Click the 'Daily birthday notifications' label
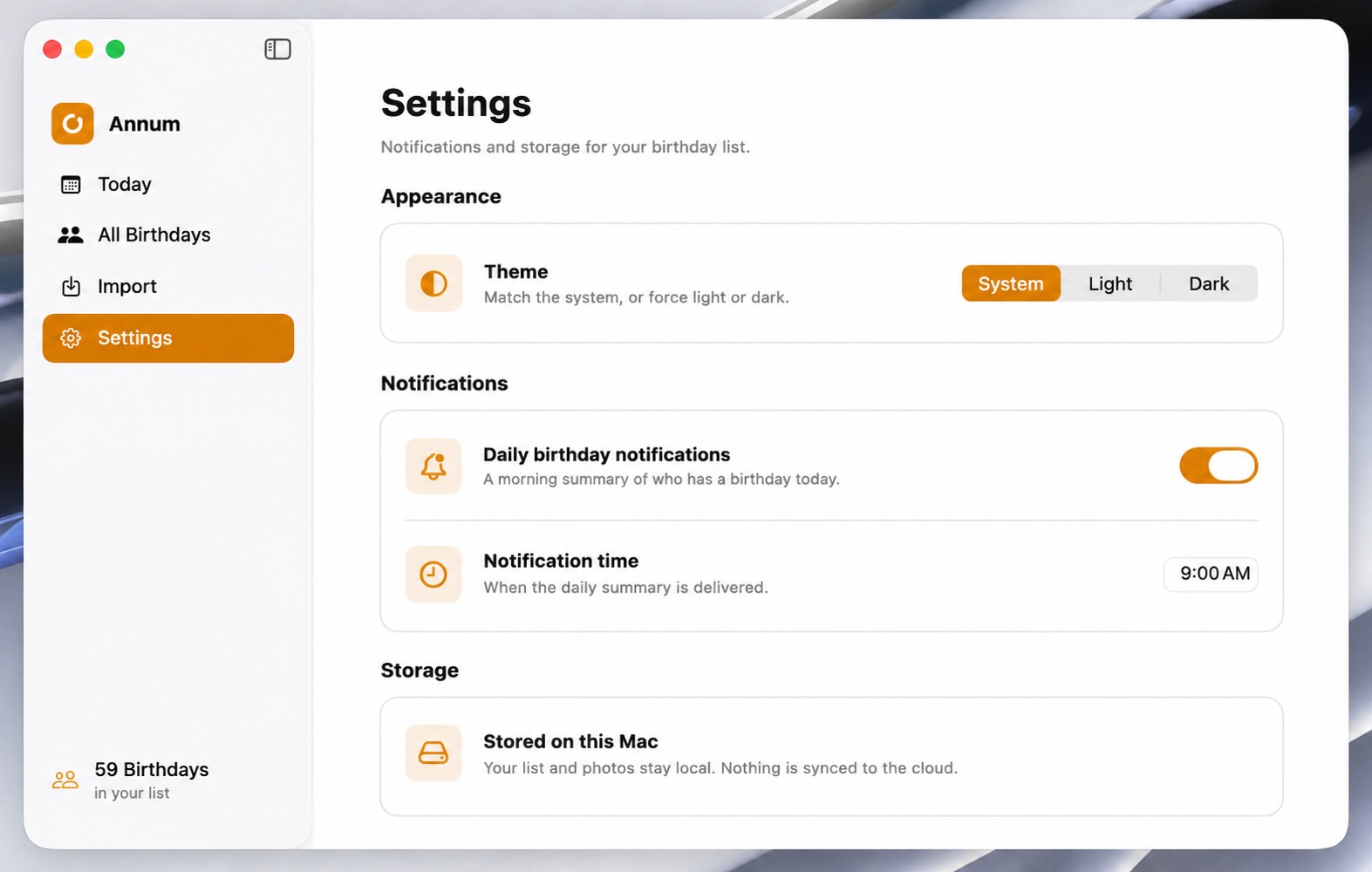Screen dimensions: 1372x872 (x=607, y=454)
